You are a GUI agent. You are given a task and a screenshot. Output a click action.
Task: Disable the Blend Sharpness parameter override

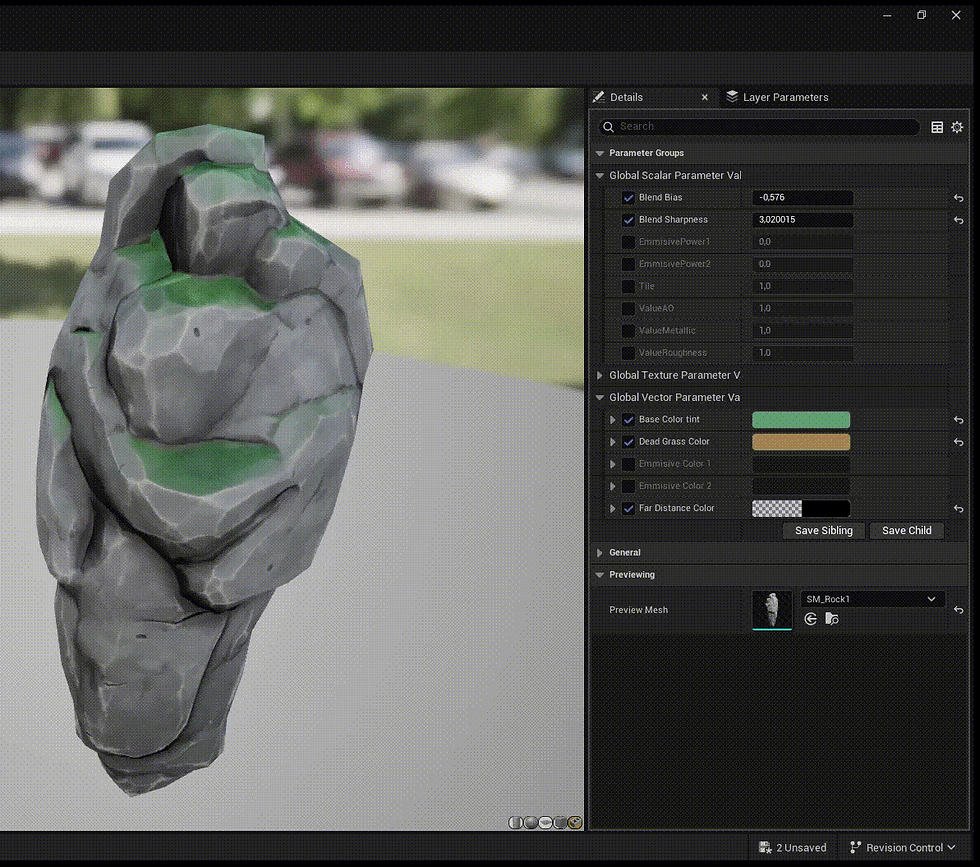tap(628, 220)
